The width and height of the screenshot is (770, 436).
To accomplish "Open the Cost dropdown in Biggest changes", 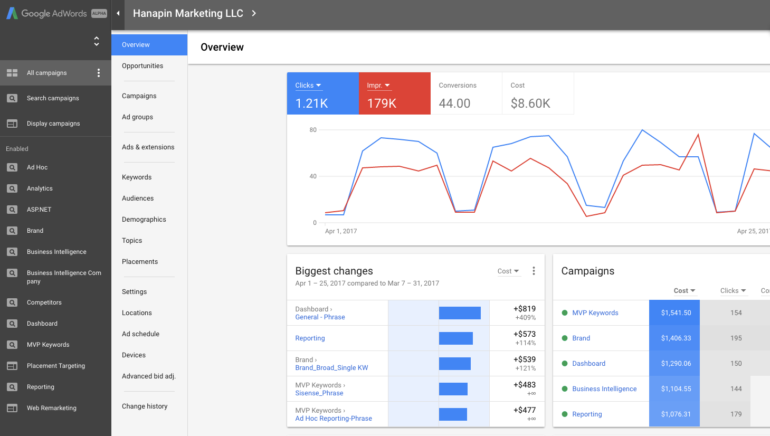I will [x=508, y=271].
